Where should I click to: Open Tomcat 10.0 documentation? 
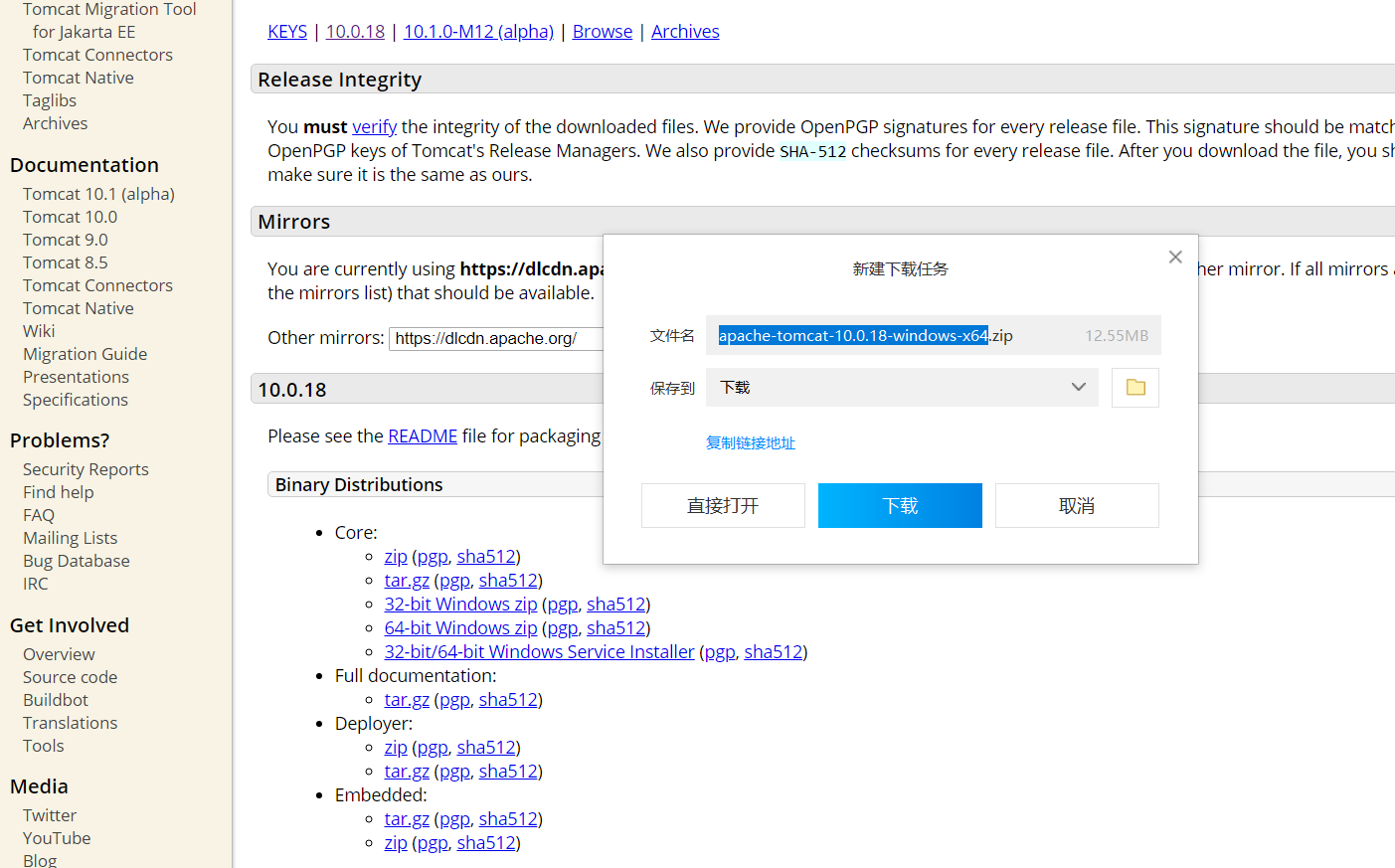(x=70, y=217)
